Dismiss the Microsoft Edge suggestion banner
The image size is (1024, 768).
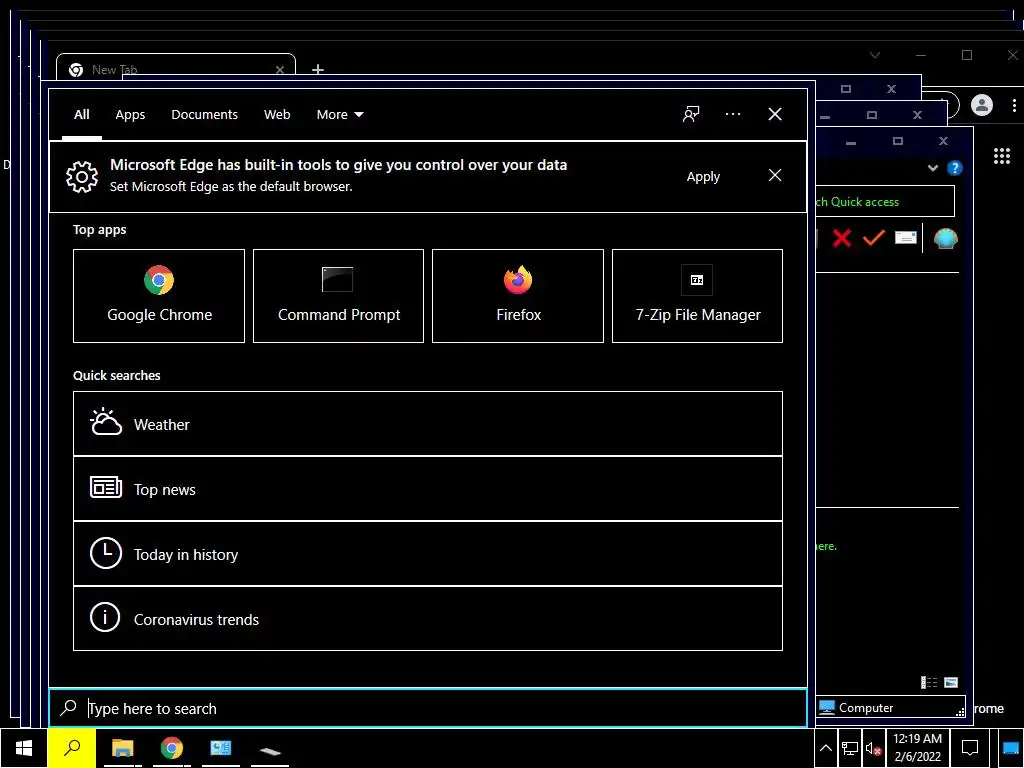(775, 175)
